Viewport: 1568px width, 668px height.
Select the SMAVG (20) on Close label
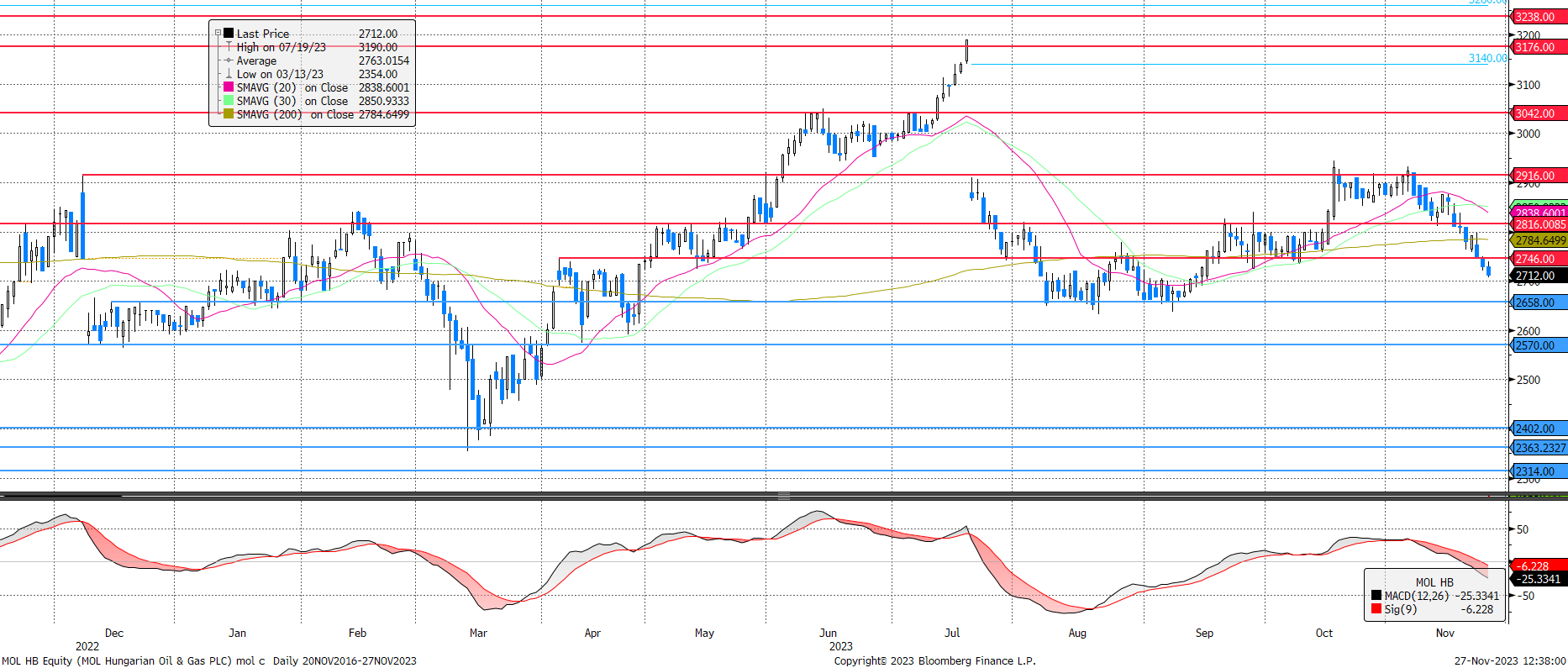tap(292, 87)
